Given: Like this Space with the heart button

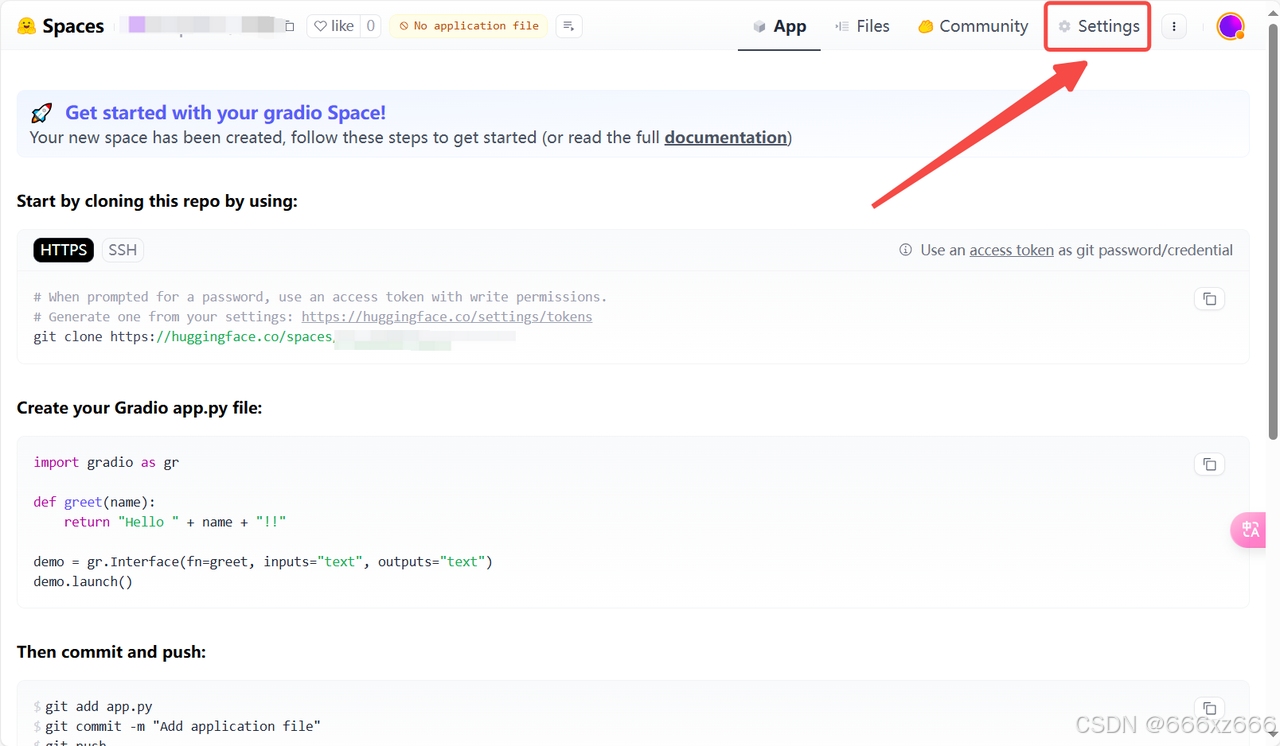Looking at the screenshot, I should 334,26.
